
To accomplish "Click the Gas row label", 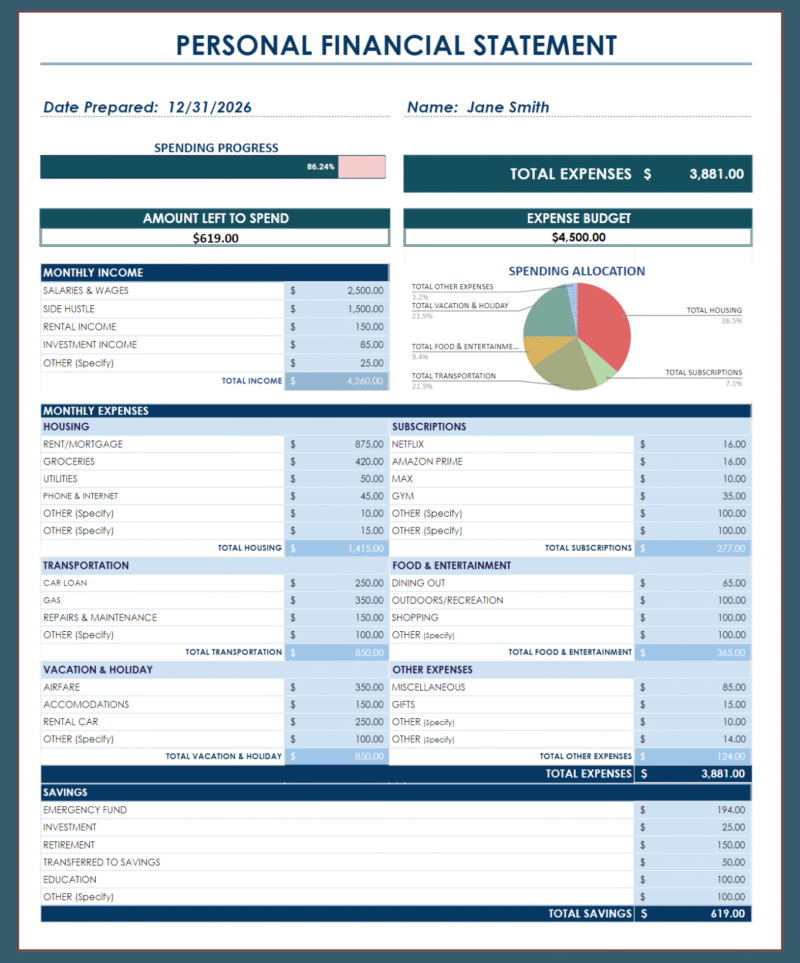I will click(52, 600).
